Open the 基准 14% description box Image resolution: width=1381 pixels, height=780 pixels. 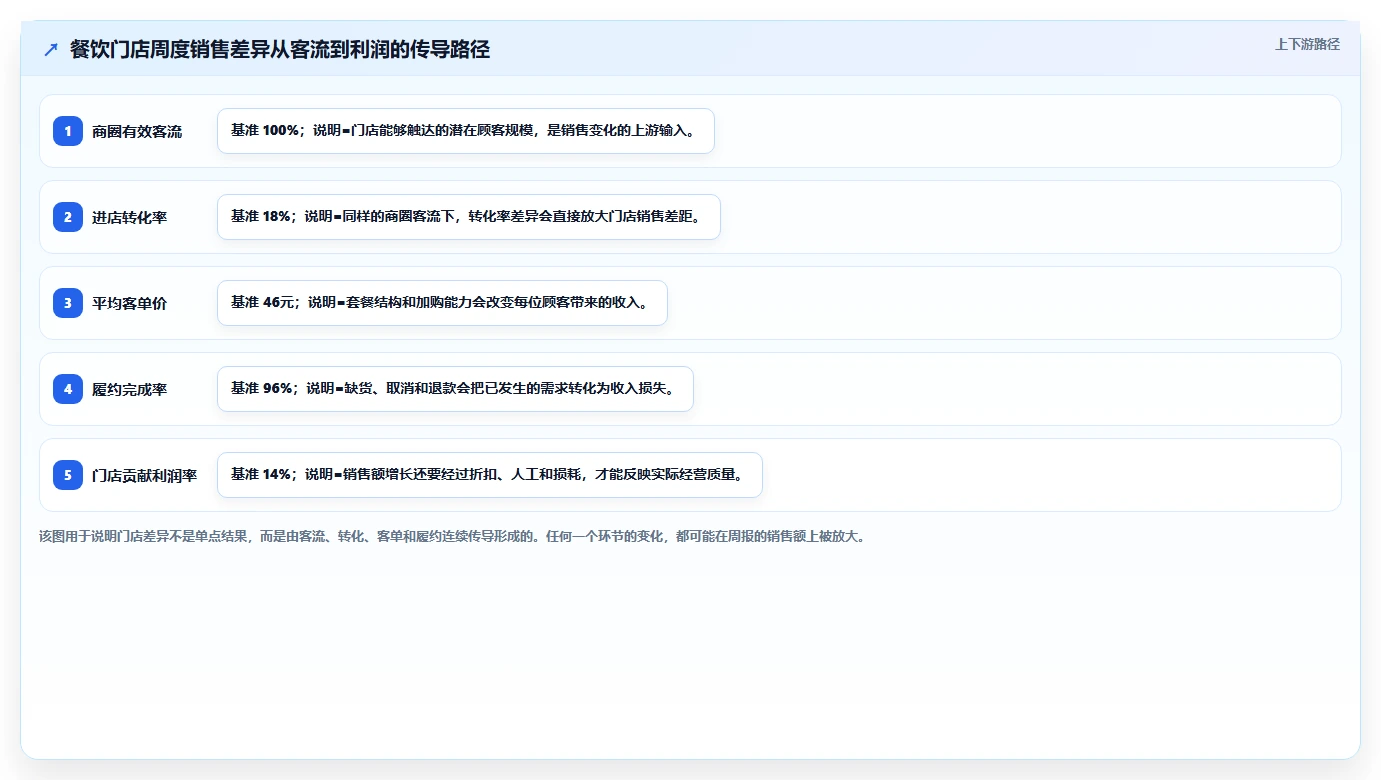click(490, 475)
